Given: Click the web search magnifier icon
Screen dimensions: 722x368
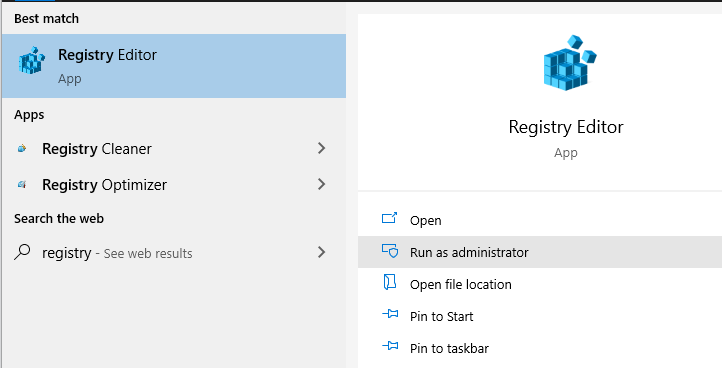Looking at the screenshot, I should click(22, 252).
